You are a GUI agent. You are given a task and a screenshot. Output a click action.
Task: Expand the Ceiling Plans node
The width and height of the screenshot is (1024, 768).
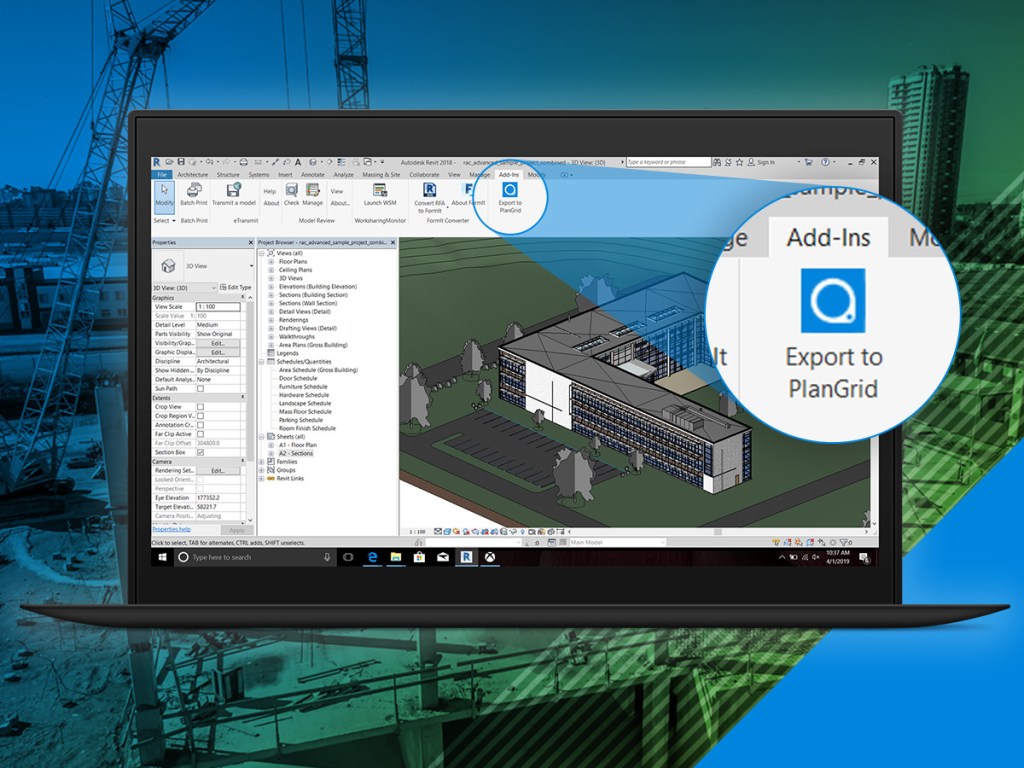(x=271, y=270)
